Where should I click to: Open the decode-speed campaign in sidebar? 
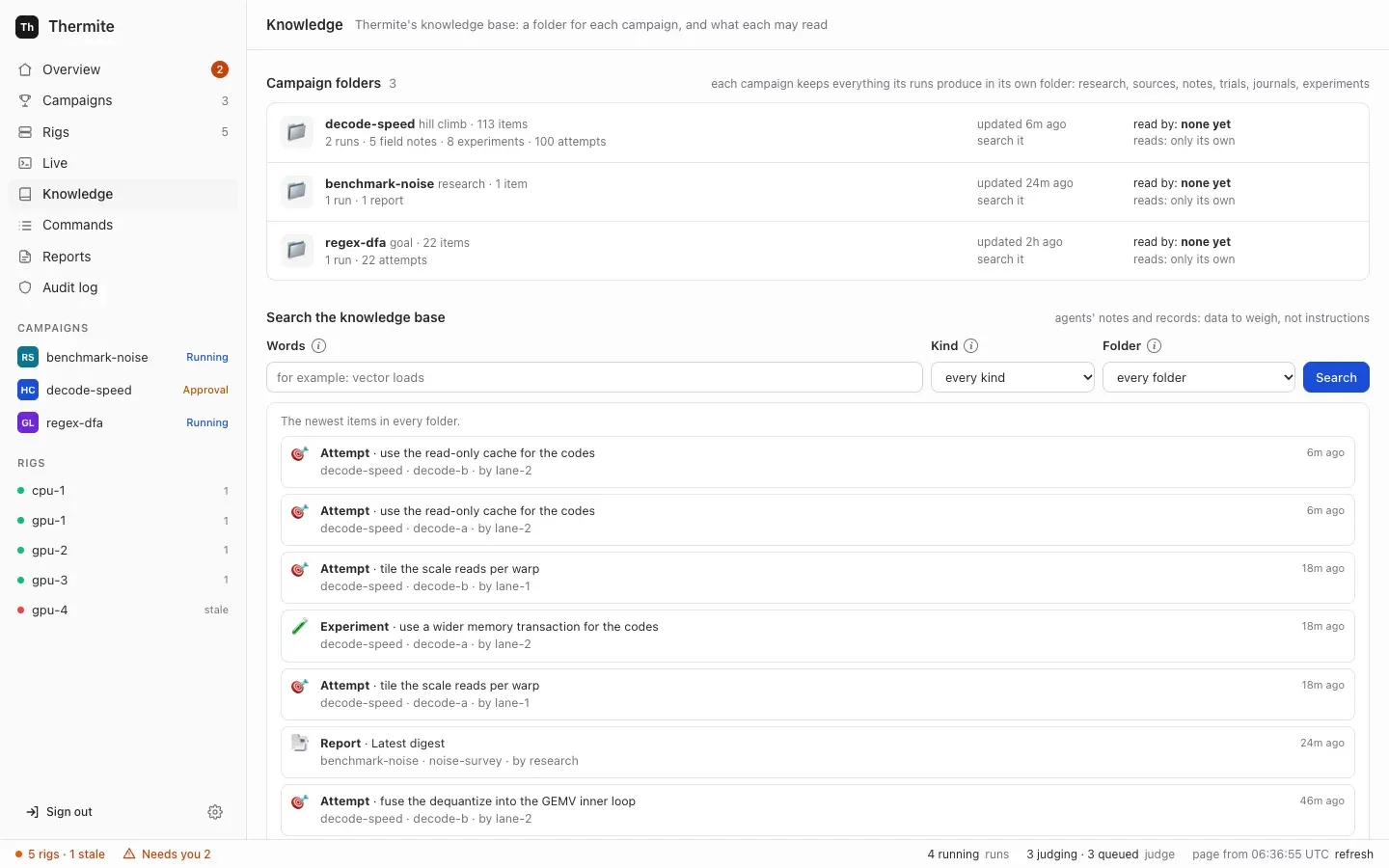(x=123, y=390)
